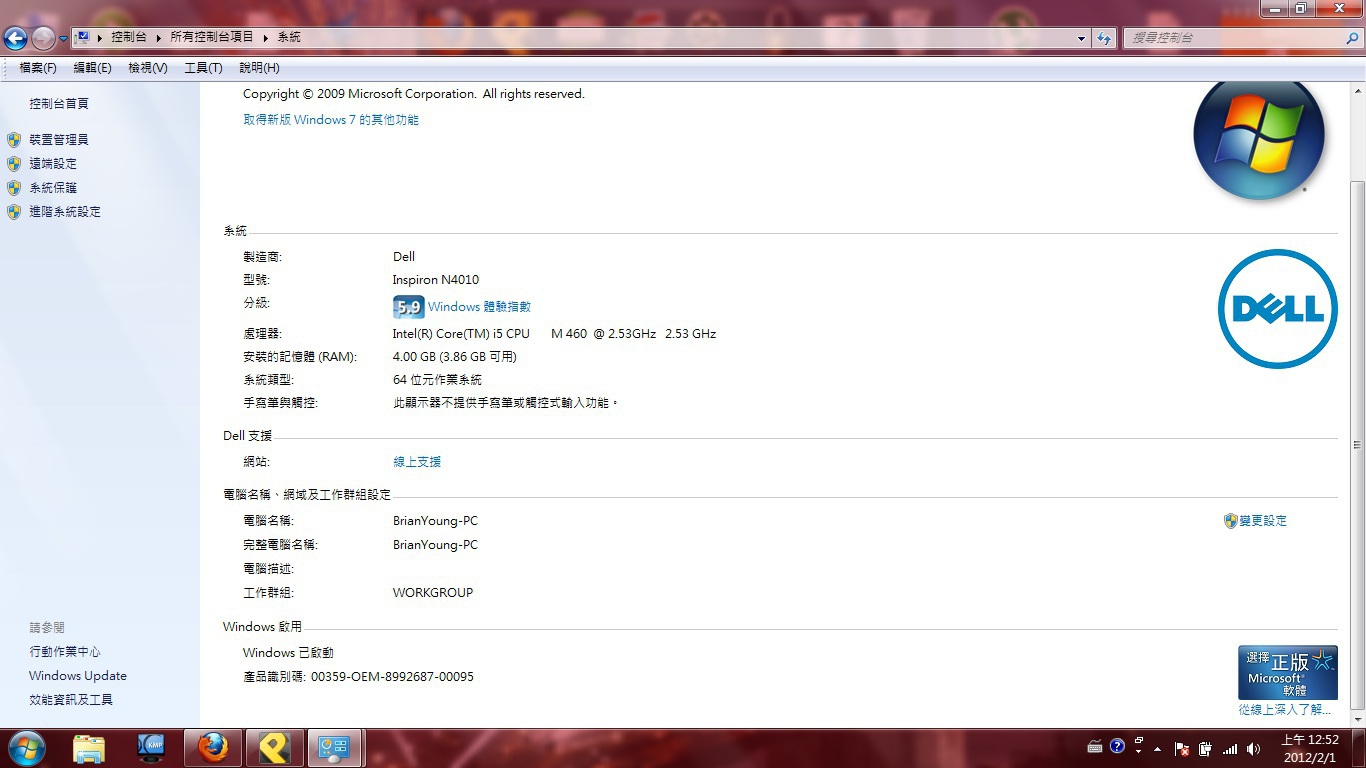
Task: Open recent pages dropdown beside forward arrow
Action: pos(64,38)
